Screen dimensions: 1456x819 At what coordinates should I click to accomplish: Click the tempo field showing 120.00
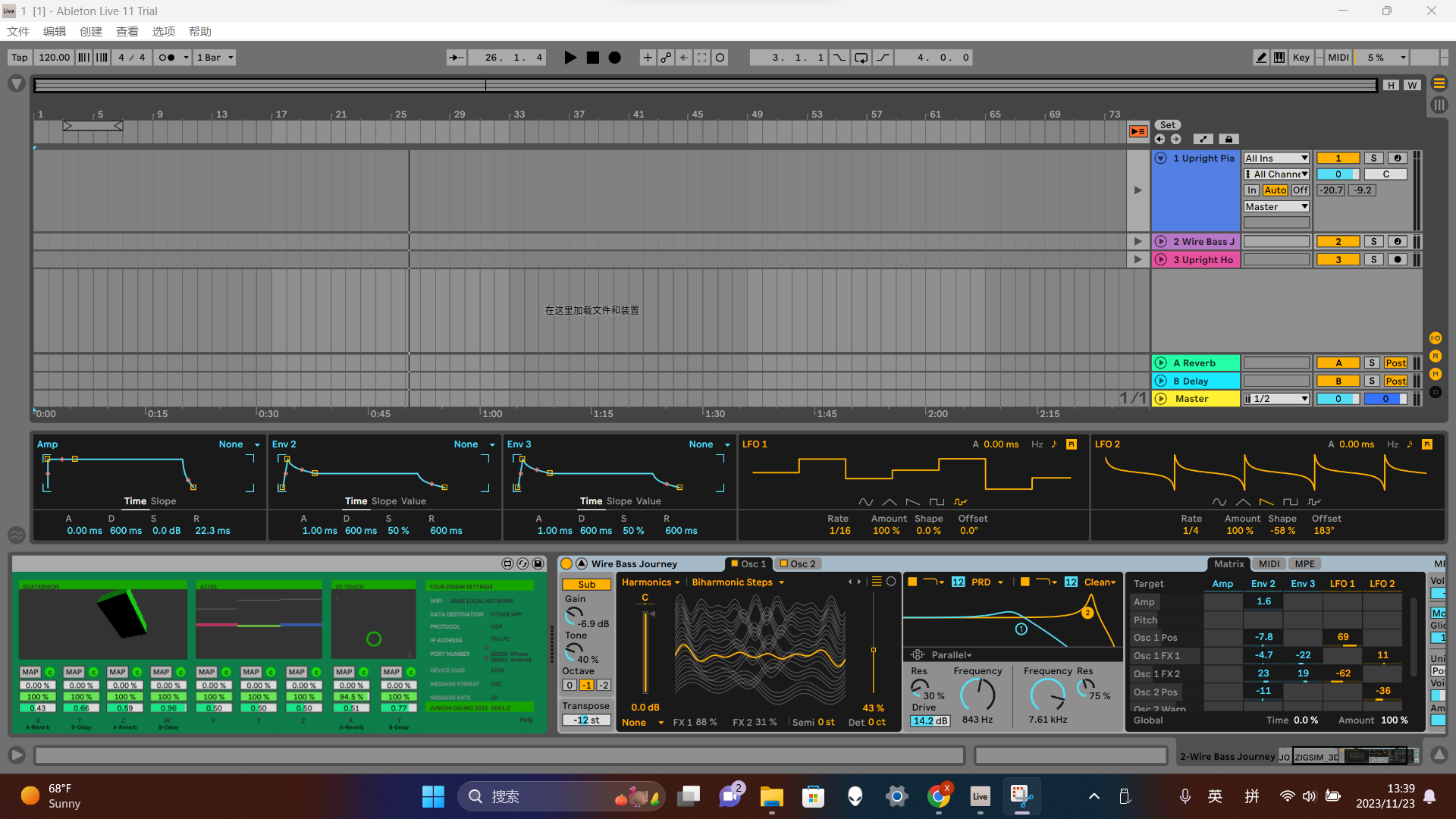(54, 58)
